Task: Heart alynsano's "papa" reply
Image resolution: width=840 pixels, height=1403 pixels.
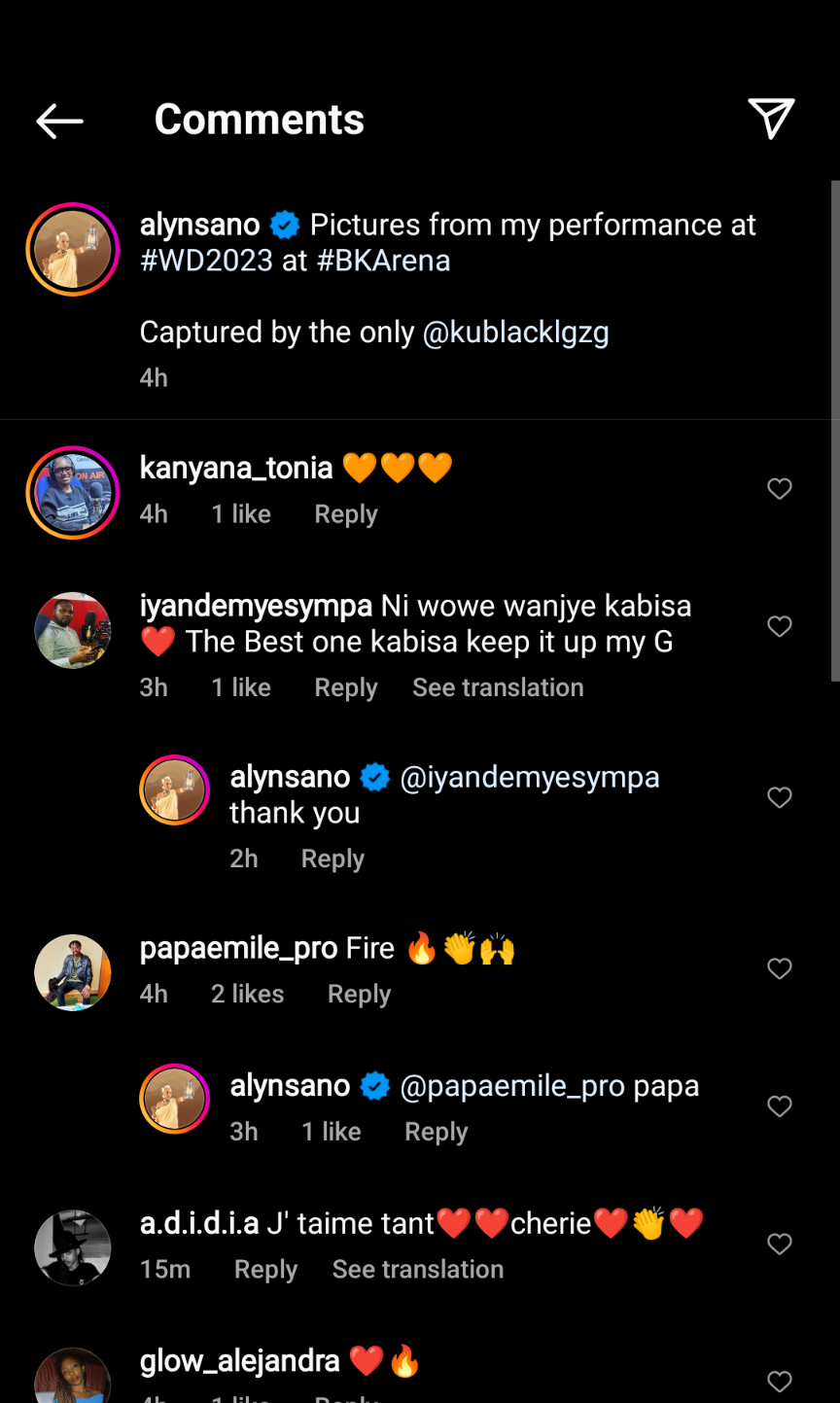Action: [780, 1106]
